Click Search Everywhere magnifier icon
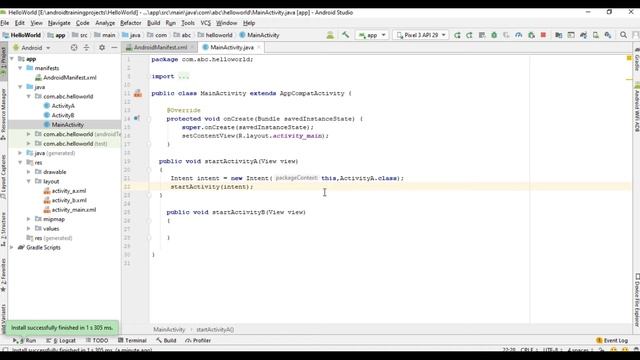 coord(623,35)
